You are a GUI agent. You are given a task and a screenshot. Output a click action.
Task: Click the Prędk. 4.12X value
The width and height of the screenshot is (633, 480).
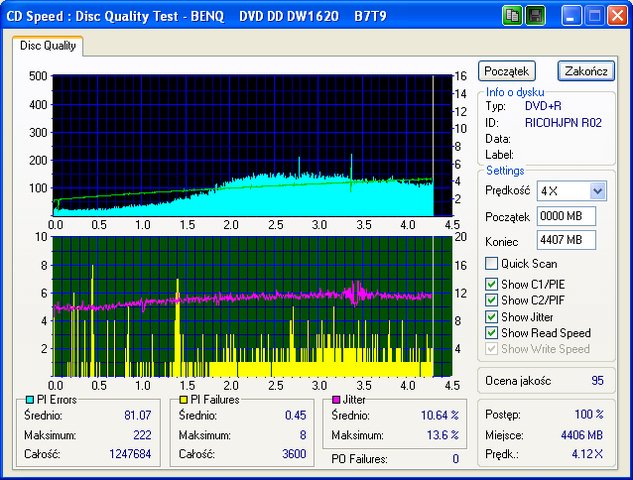pyautogui.click(x=587, y=454)
